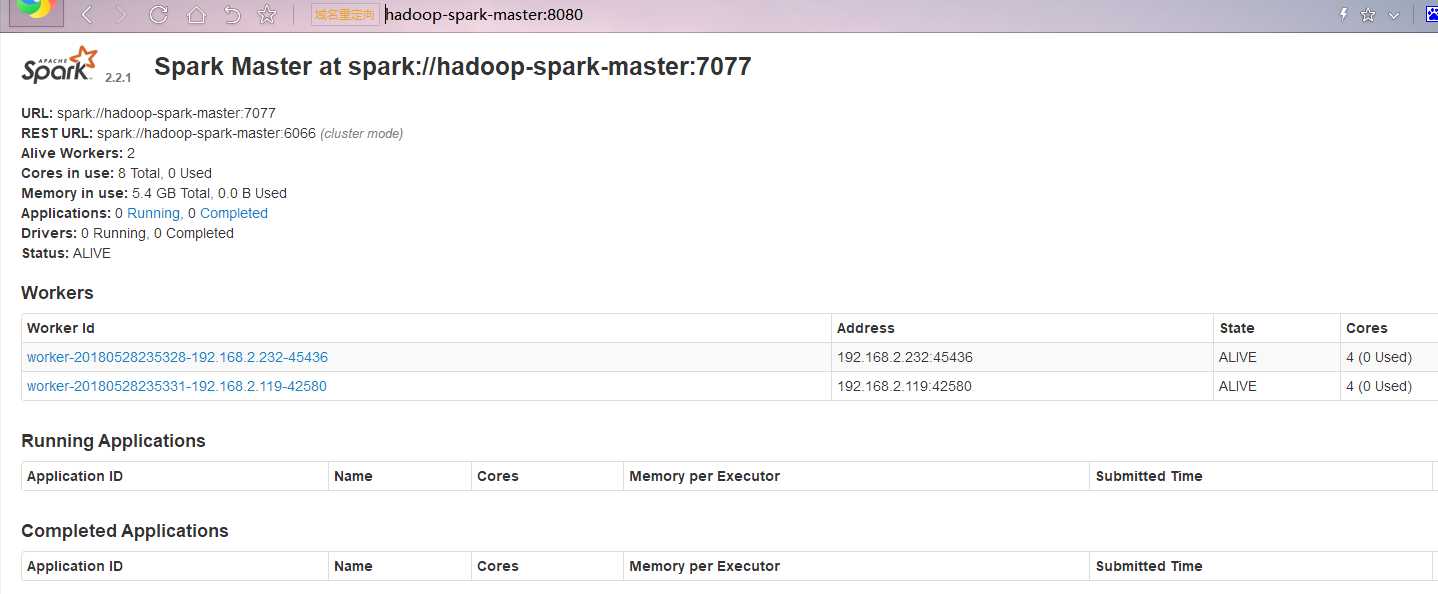Bookmark page with left star icon
The width and height of the screenshot is (1438, 594).
click(267, 14)
